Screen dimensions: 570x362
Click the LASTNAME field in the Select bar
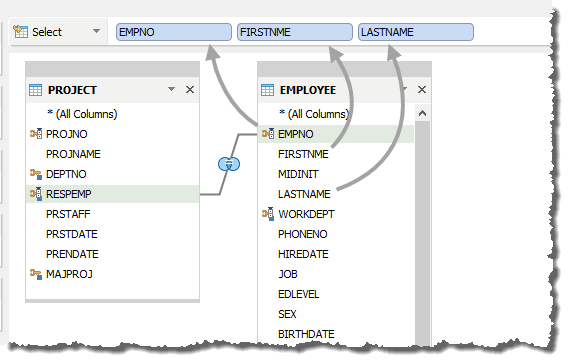[416, 32]
